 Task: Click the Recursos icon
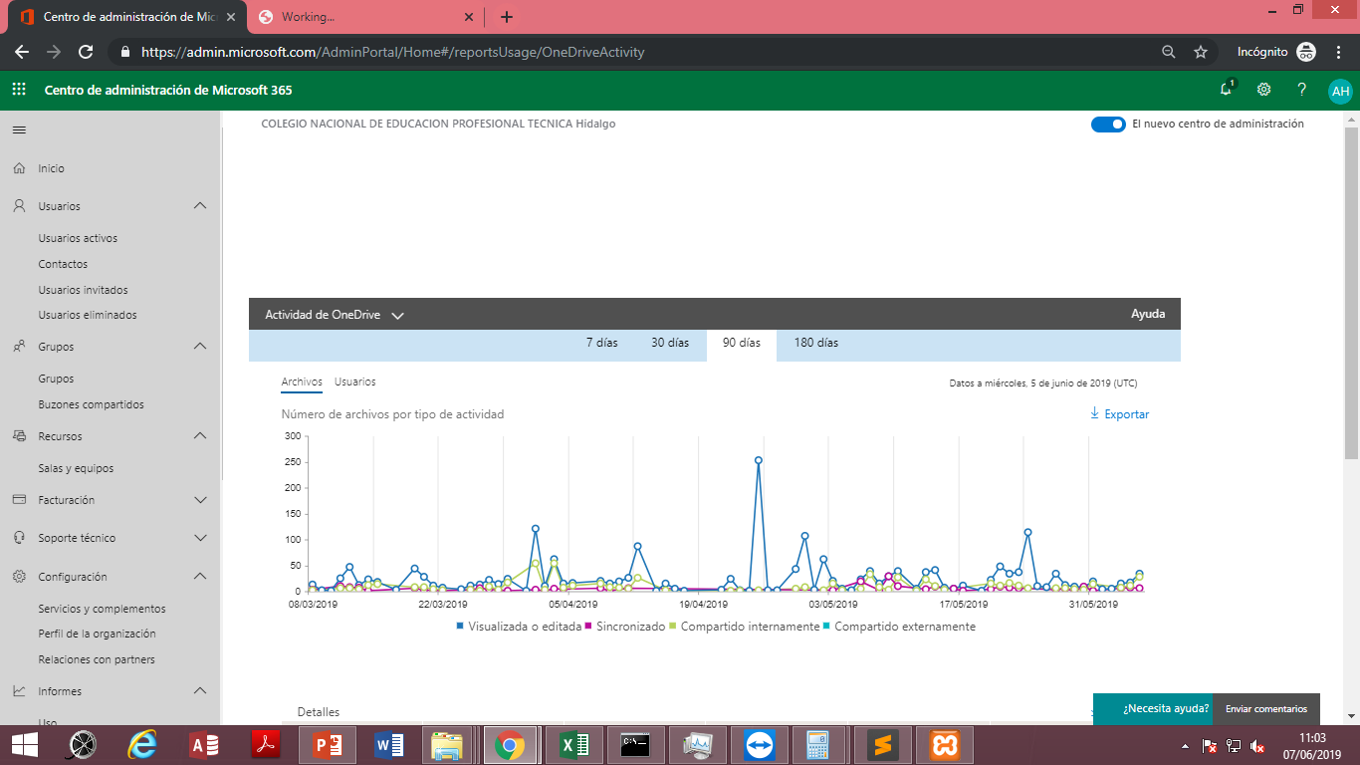tap(19, 436)
